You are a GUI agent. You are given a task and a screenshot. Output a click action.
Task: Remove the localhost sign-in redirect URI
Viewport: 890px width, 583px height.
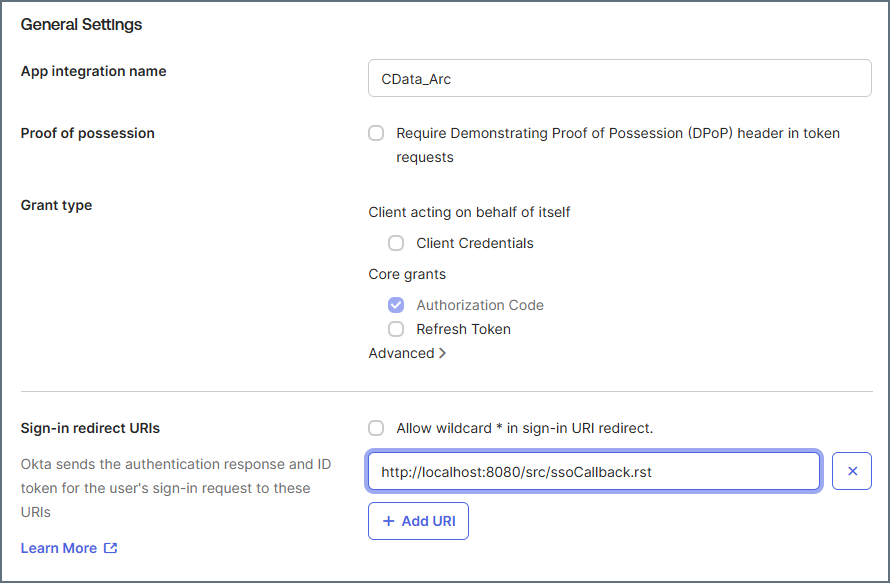coord(852,471)
